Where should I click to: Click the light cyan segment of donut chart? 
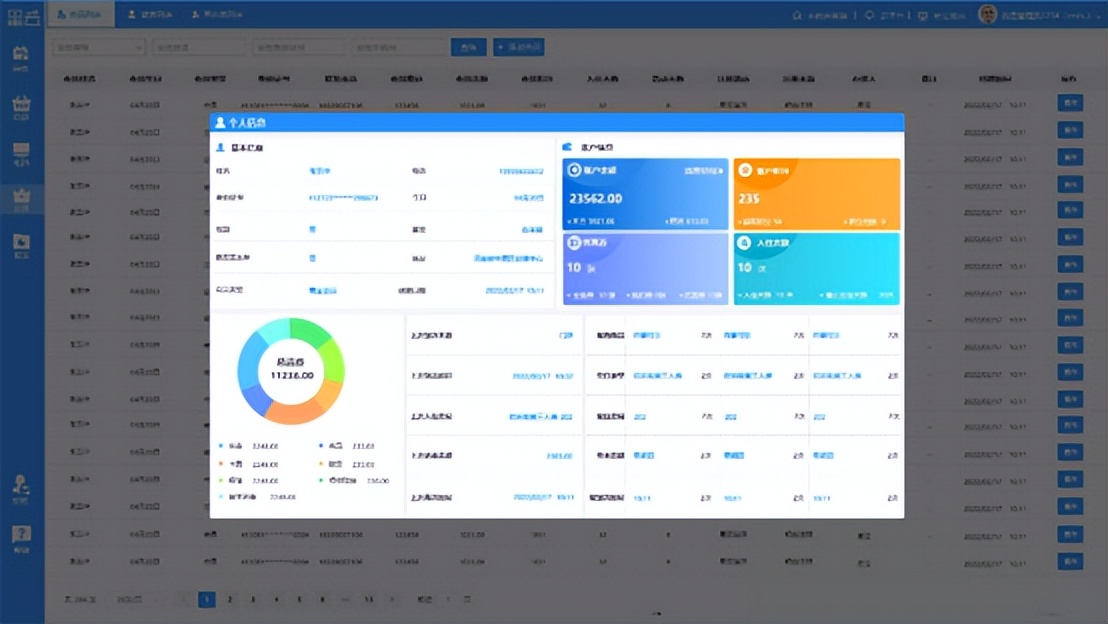tap(270, 334)
